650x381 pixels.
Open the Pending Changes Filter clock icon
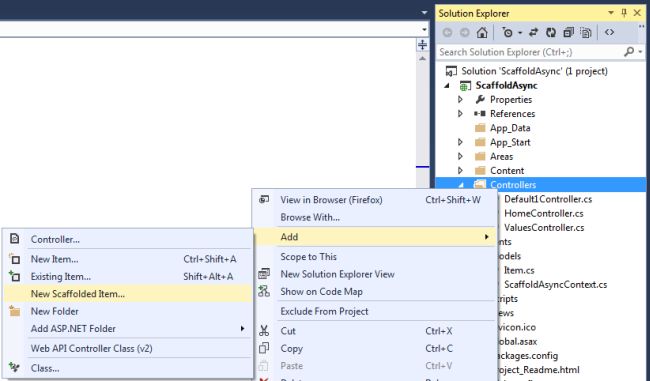pos(507,32)
